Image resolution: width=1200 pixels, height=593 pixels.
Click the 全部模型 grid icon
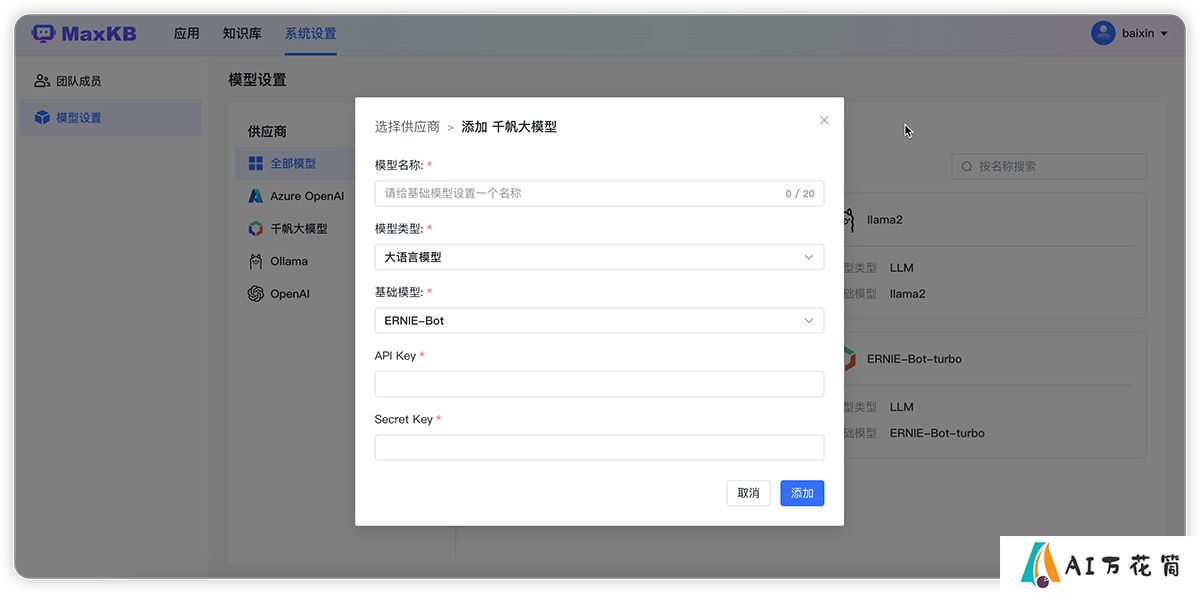(x=255, y=163)
